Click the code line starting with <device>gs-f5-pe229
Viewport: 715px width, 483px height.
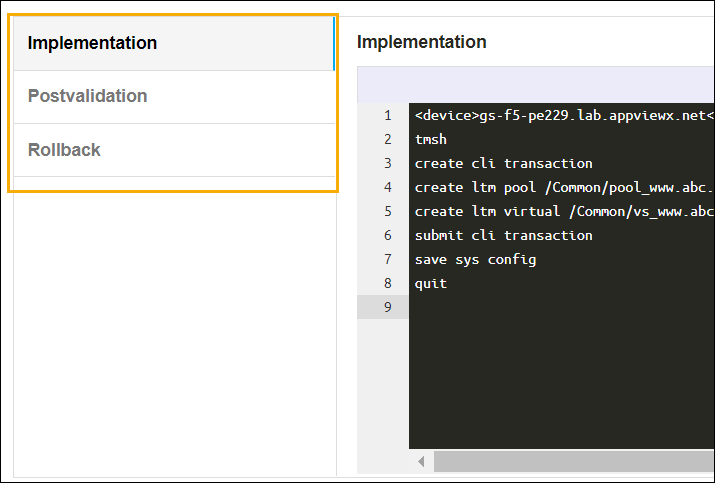pyautogui.click(x=564, y=115)
